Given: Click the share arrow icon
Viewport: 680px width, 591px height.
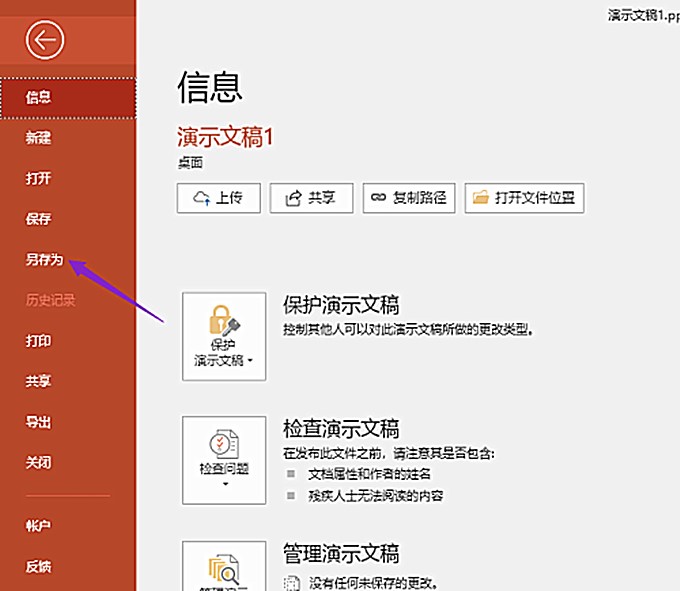Looking at the screenshot, I should [x=294, y=198].
